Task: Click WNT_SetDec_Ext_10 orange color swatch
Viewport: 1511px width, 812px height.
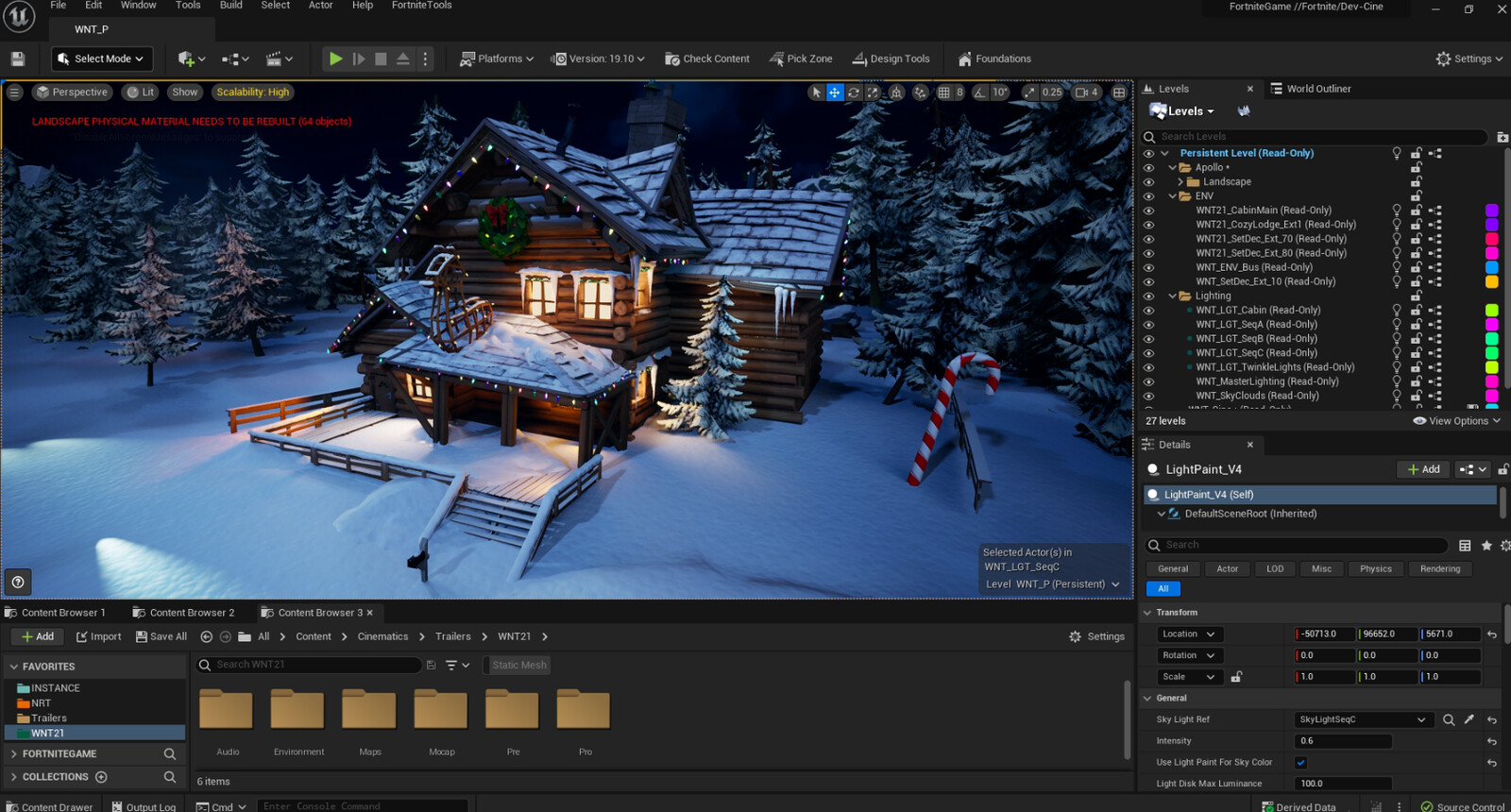Action: (1492, 281)
